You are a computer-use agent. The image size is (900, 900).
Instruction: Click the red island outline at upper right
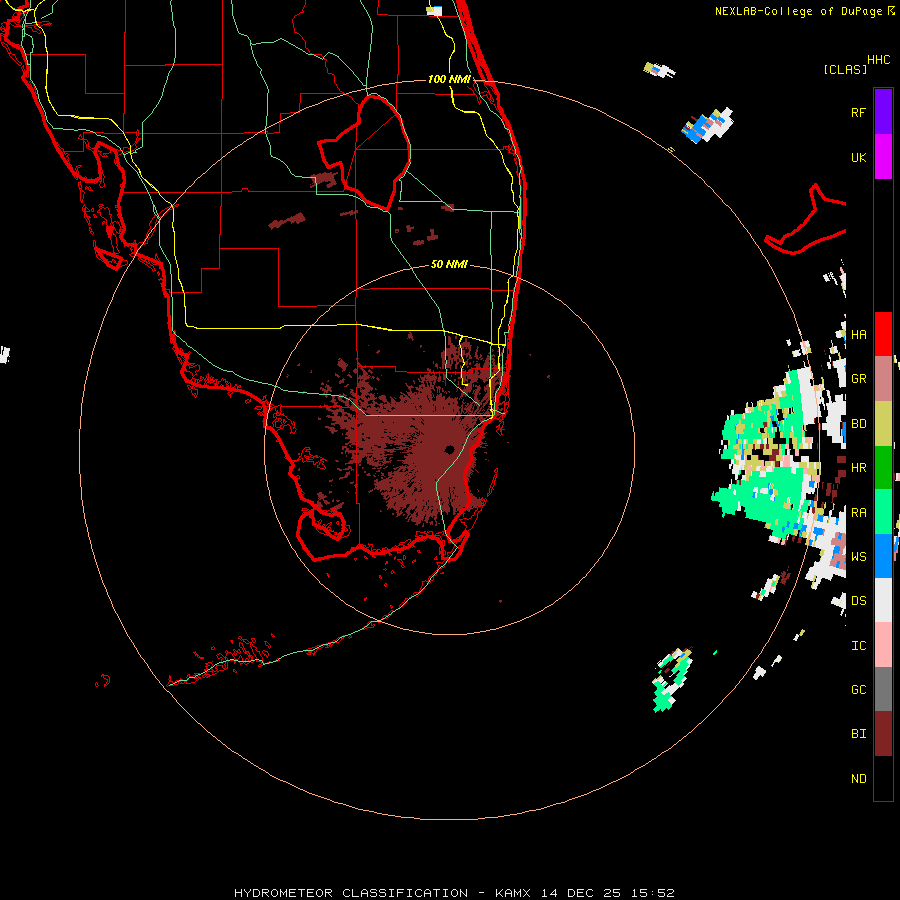point(806,220)
